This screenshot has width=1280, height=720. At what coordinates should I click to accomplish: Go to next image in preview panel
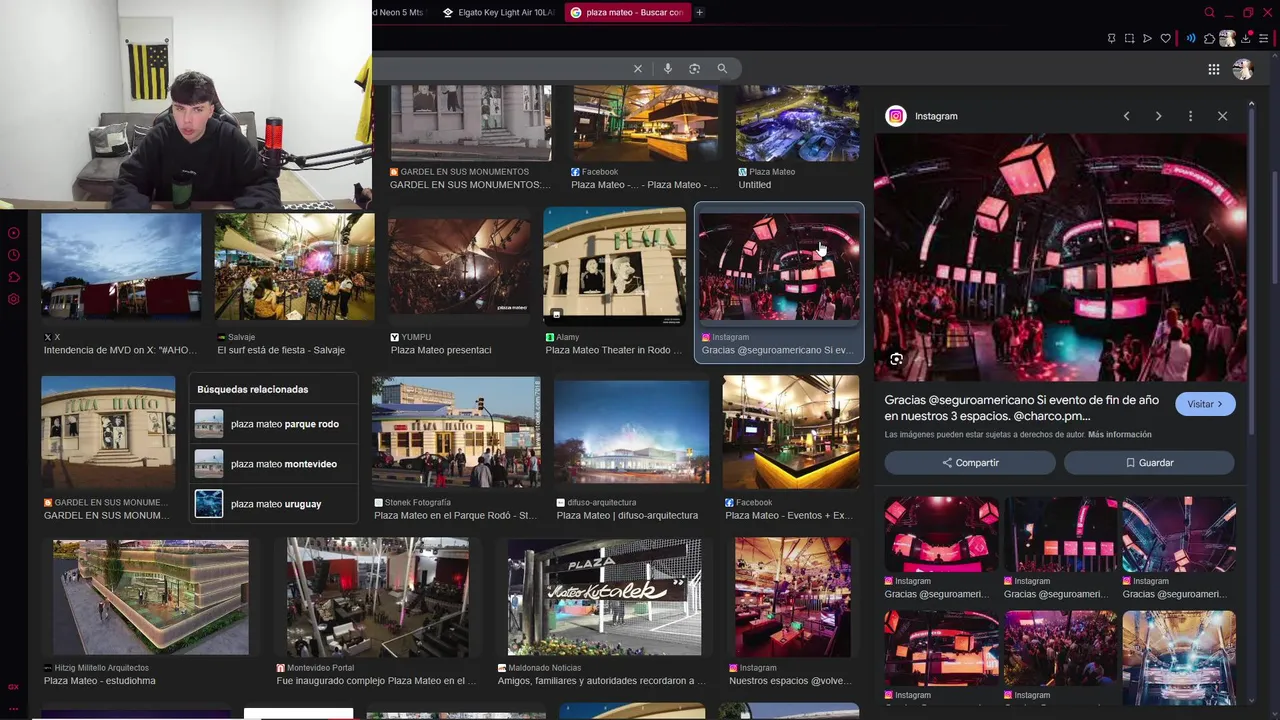pos(1158,116)
